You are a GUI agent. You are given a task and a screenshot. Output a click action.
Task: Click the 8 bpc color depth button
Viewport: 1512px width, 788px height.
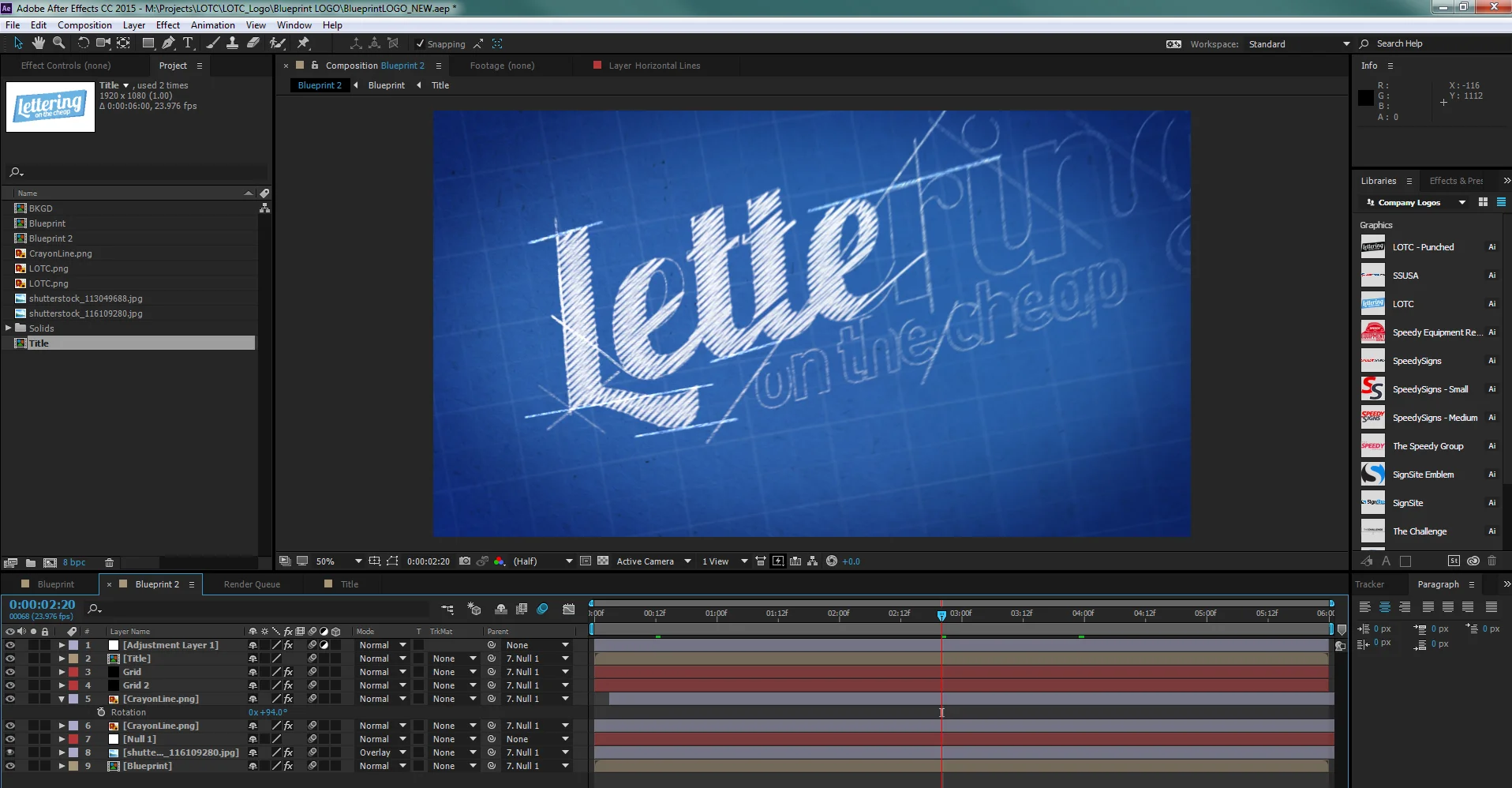[74, 563]
